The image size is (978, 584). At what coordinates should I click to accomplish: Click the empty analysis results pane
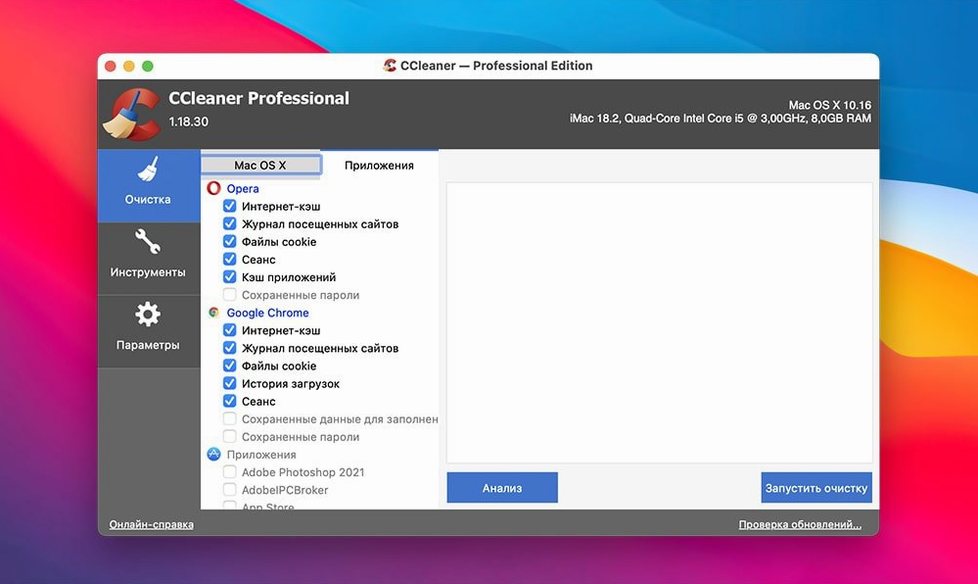tap(659, 323)
